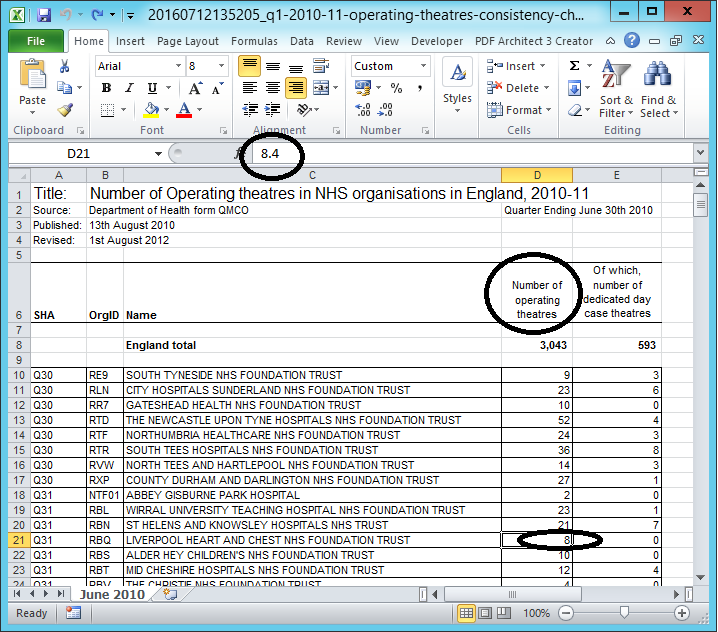The image size is (718, 632).
Task: Click the Decrease Font Size icon
Action: 218,87
